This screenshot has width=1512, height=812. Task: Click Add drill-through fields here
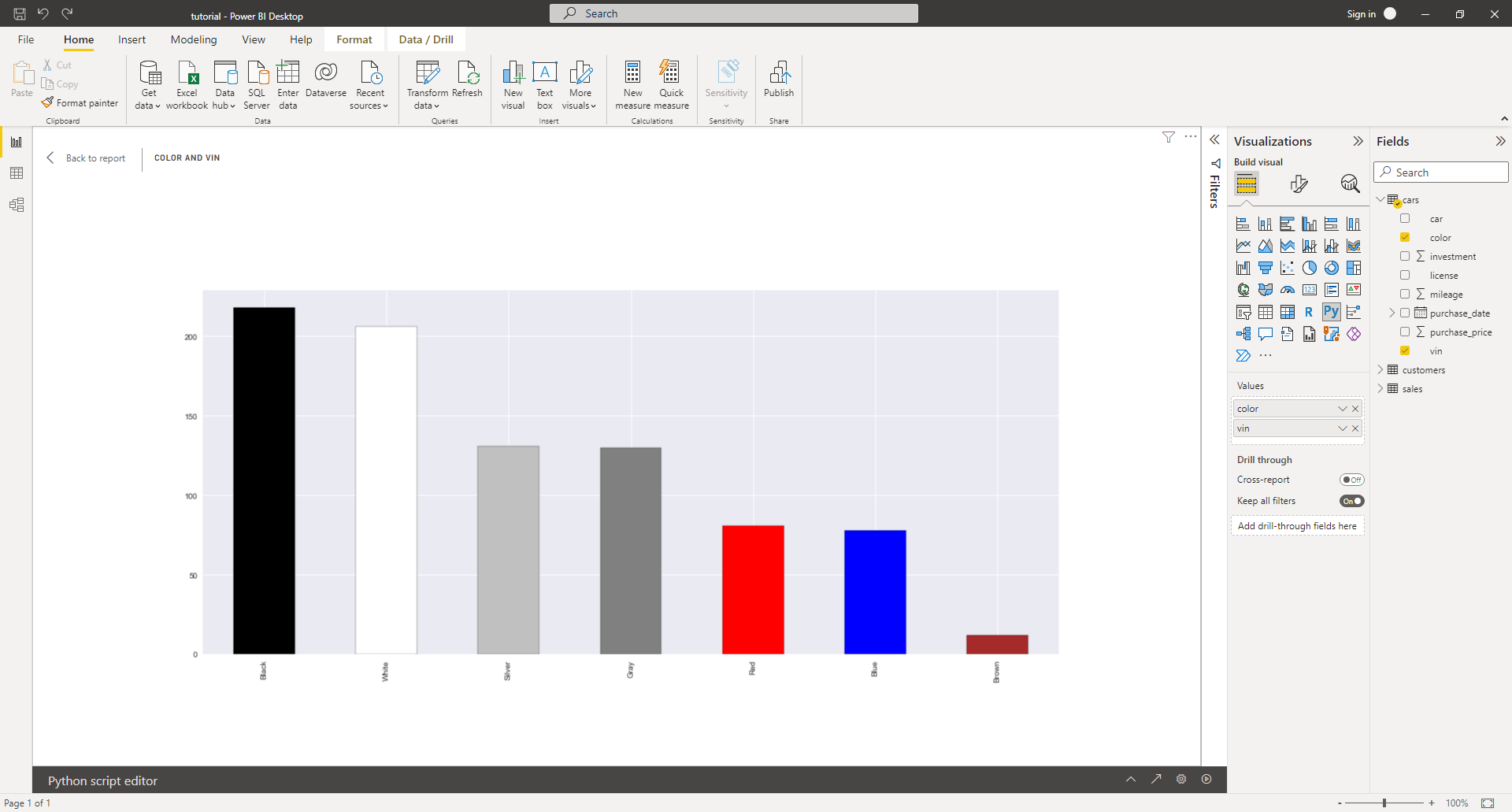coord(1298,525)
